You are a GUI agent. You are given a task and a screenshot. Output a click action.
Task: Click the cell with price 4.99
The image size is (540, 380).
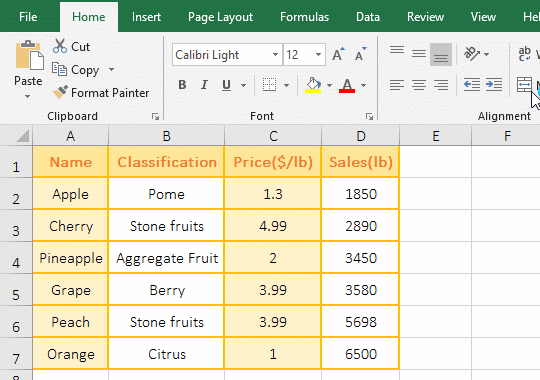coord(273,226)
